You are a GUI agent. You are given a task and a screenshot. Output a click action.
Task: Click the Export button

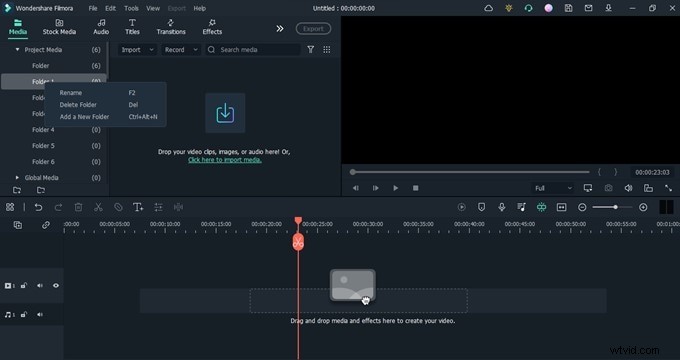click(x=313, y=29)
